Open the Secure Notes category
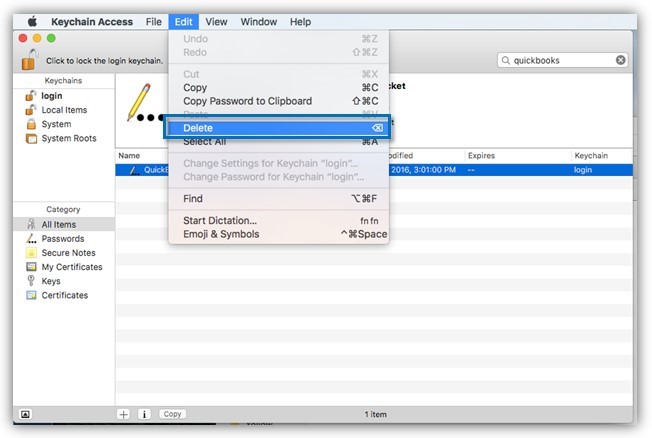 tap(68, 253)
